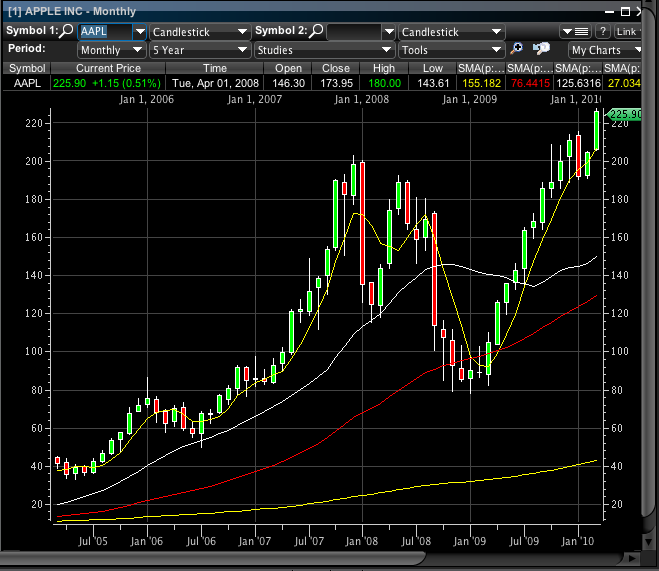Screen dimensions: 659x571
Task: Open the help question mark button
Action: pos(603,32)
